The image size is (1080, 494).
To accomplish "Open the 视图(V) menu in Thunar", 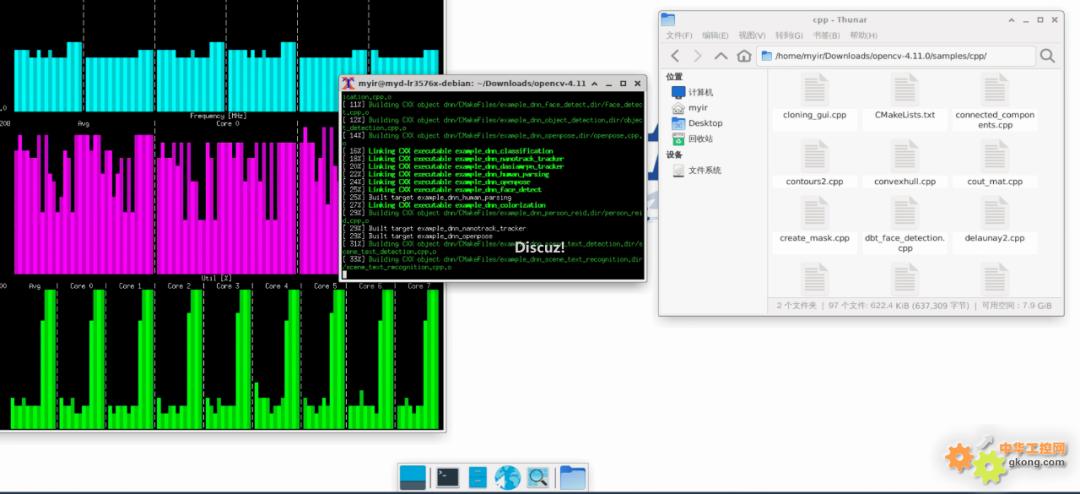I will click(751, 35).
